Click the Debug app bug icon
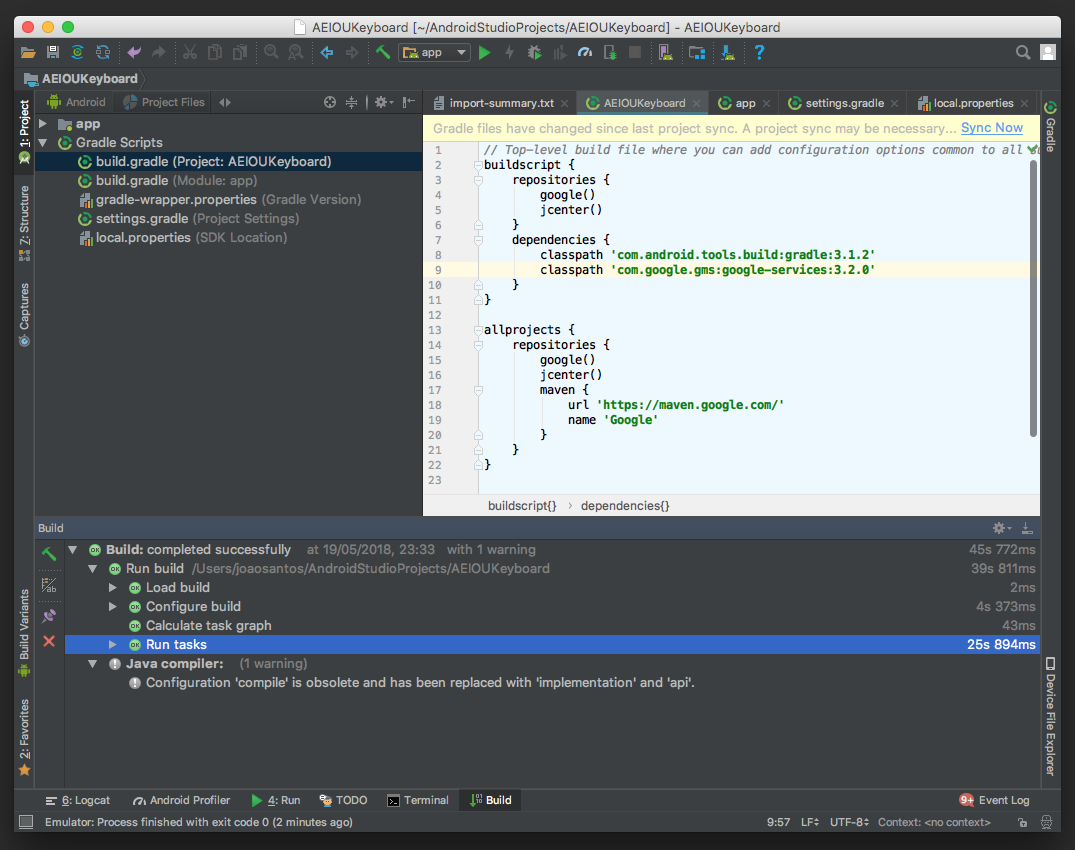This screenshot has height=850, width=1075. pyautogui.click(x=535, y=53)
